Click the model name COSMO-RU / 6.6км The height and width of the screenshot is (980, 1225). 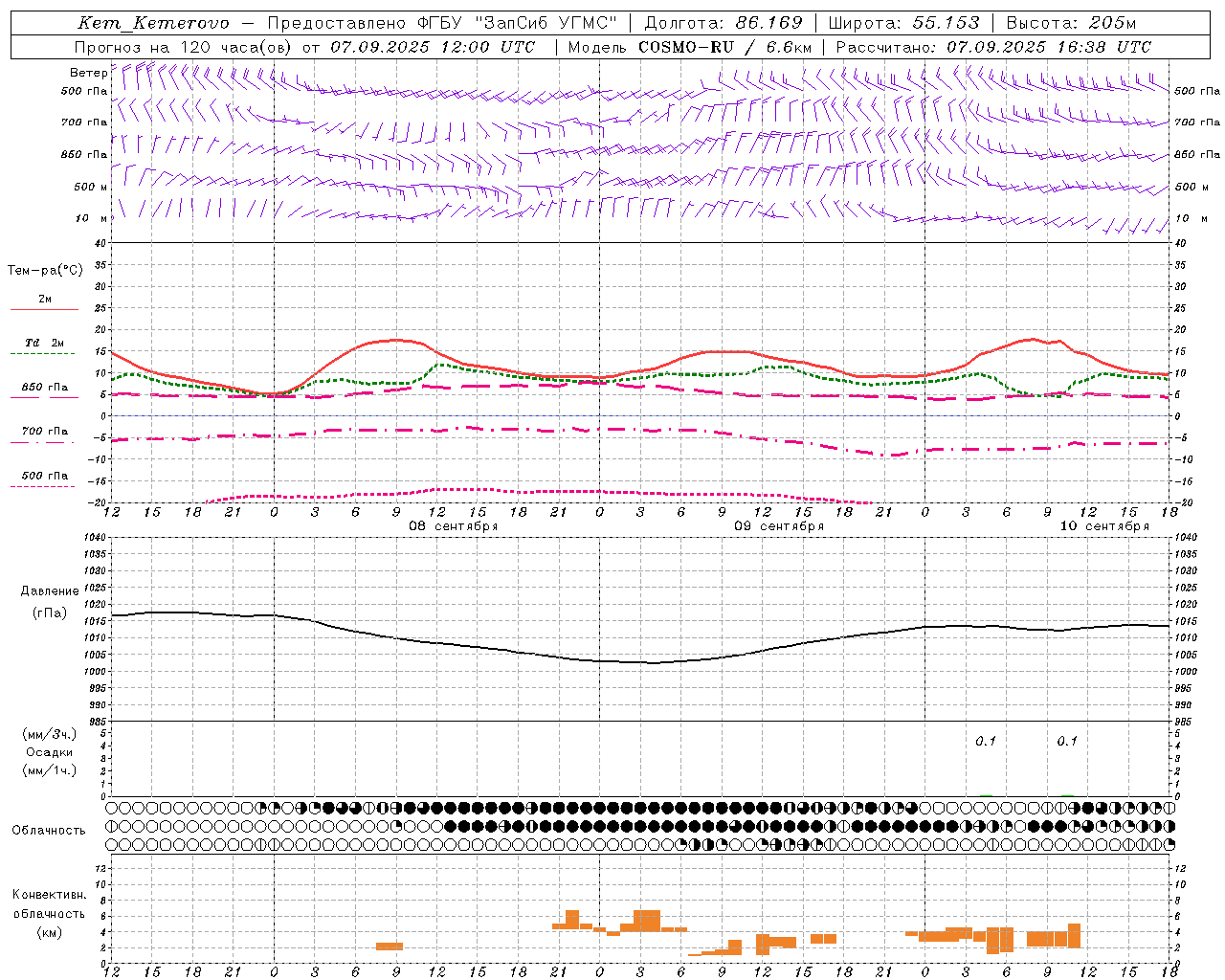click(725, 47)
